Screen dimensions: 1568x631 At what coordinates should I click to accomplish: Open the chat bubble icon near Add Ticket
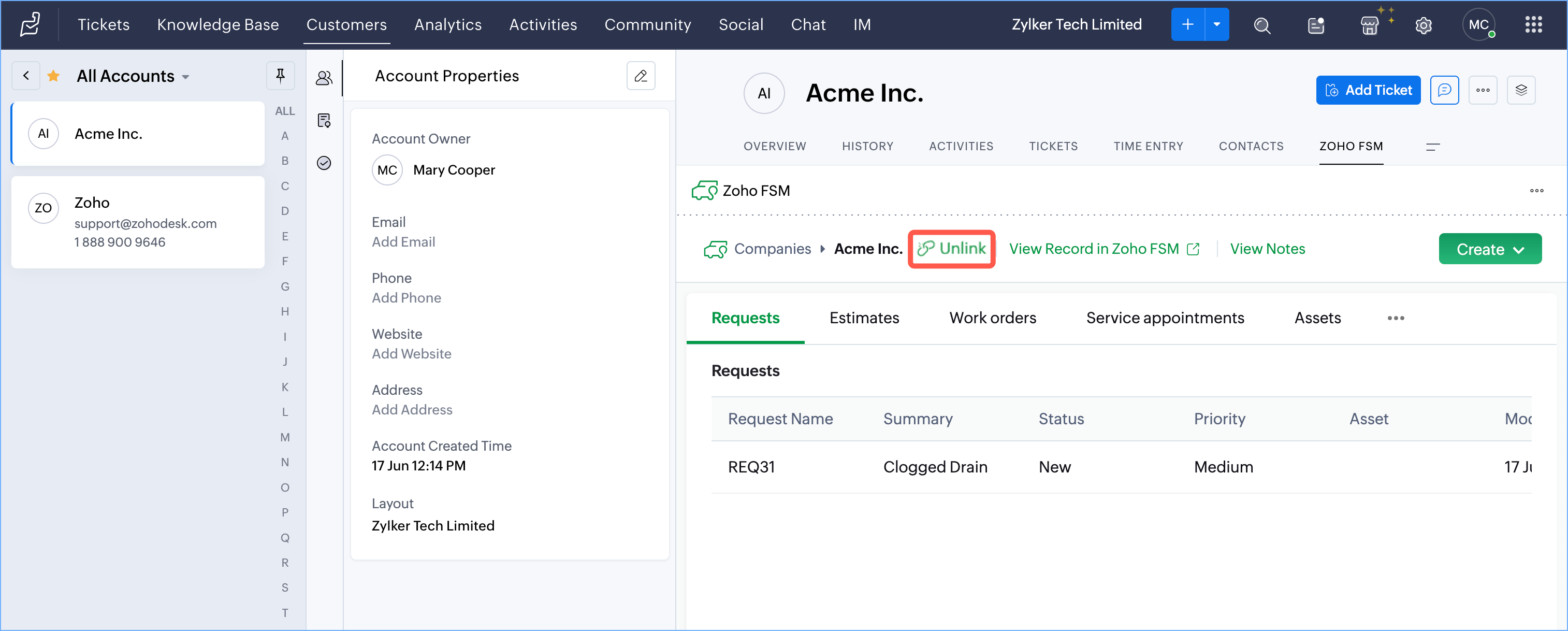[x=1444, y=90]
